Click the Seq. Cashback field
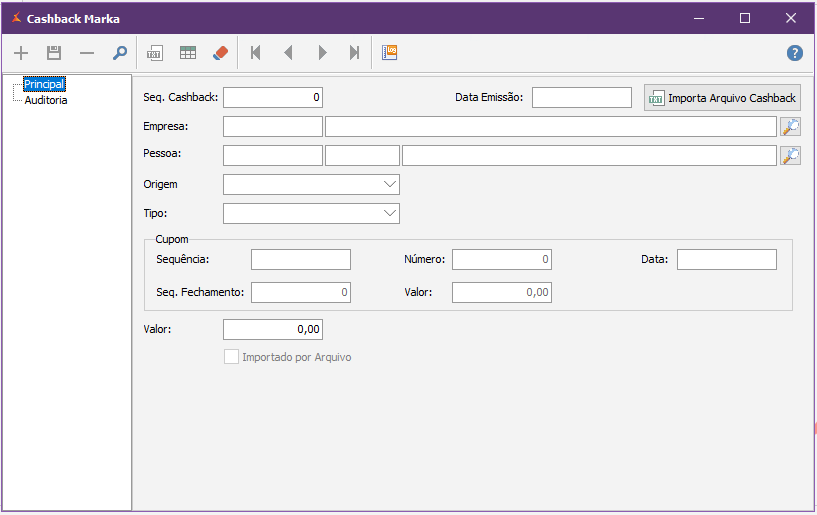This screenshot has width=817, height=515. coord(273,97)
